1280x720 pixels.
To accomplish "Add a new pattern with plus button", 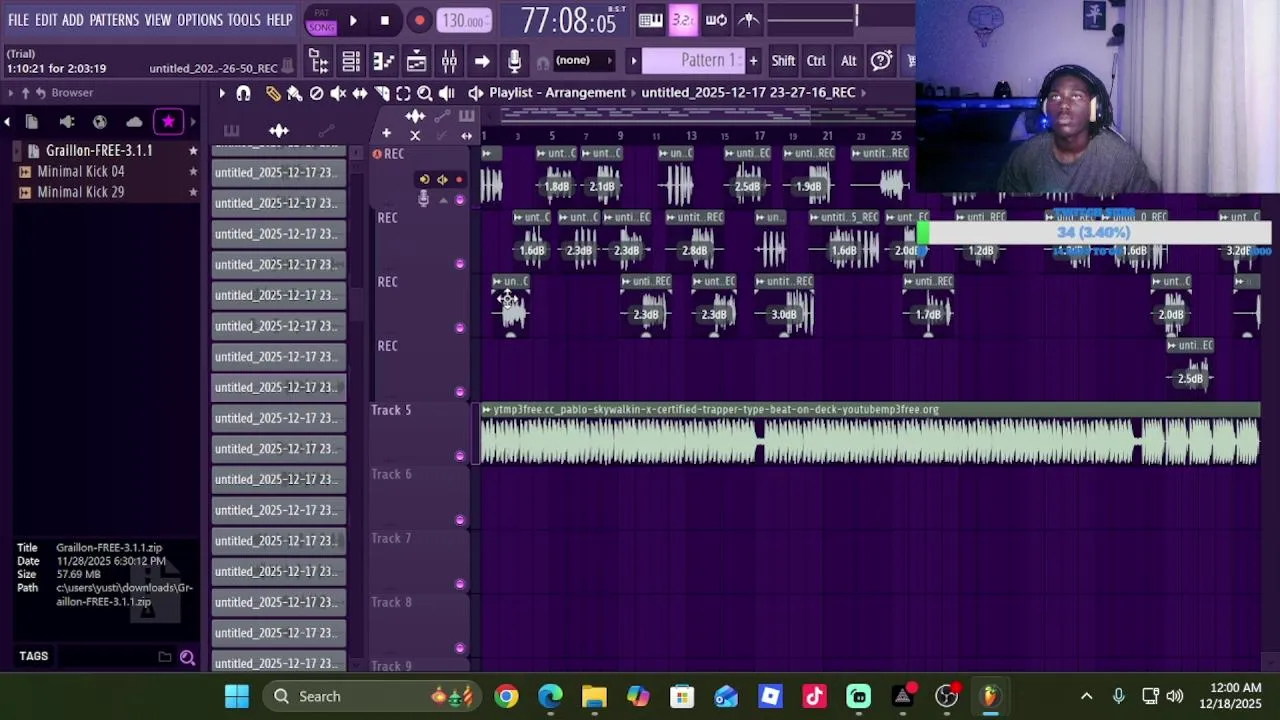I will (753, 61).
